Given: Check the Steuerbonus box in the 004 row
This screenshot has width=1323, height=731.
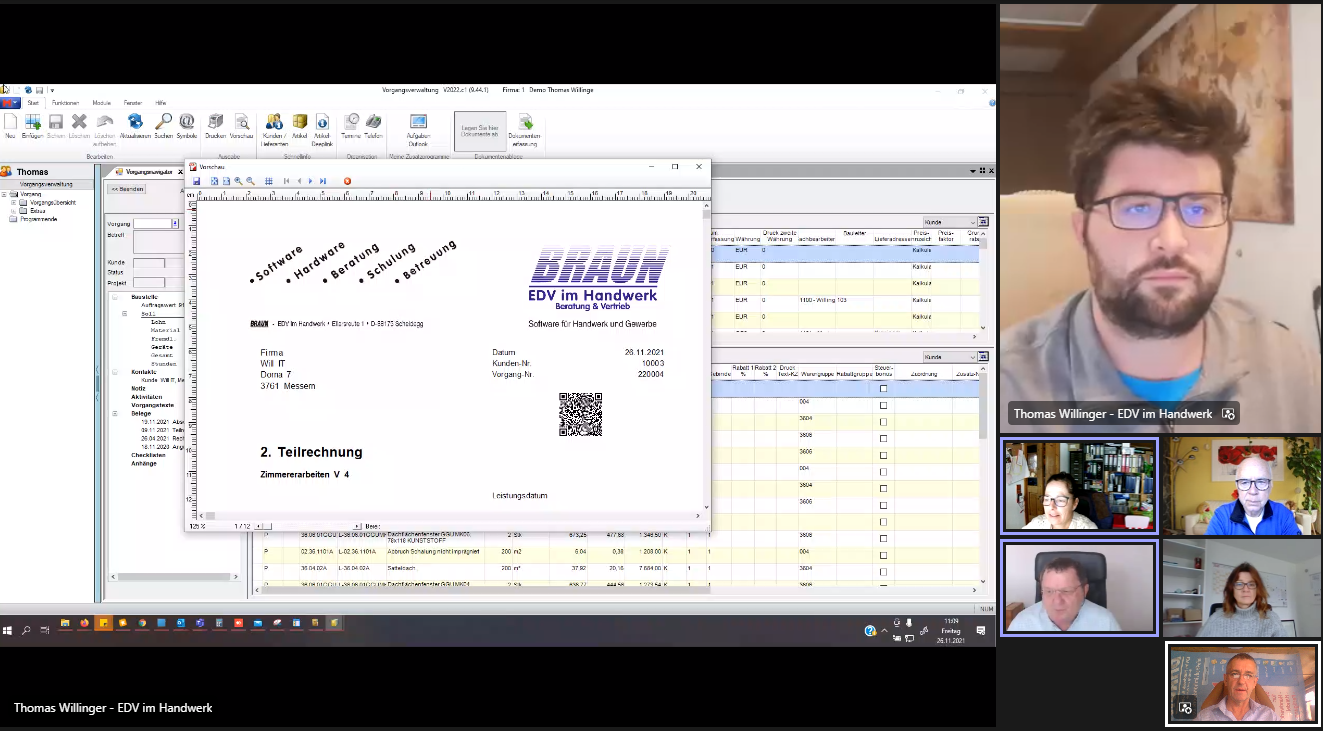Looking at the screenshot, I should [x=883, y=405].
